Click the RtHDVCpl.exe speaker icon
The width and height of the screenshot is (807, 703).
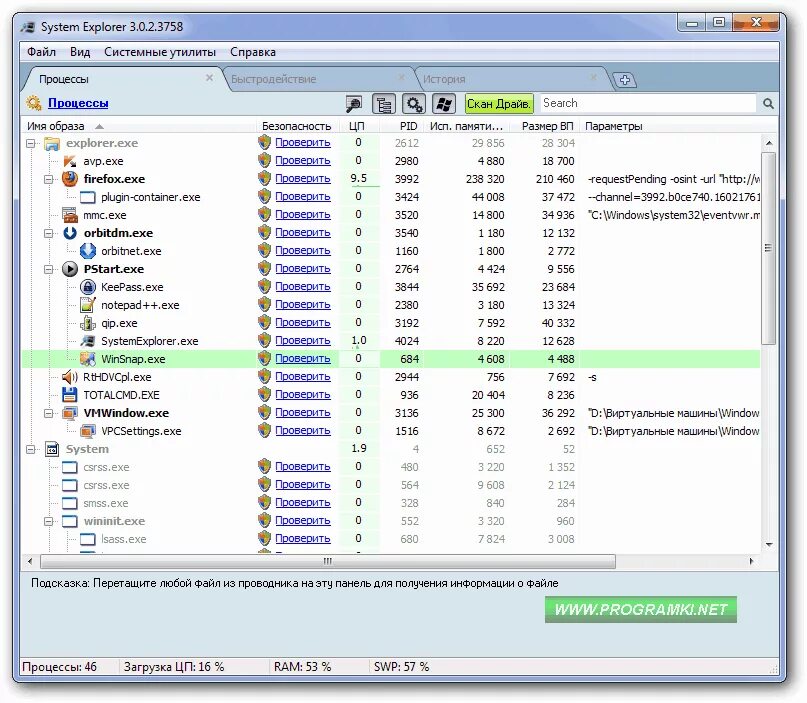tap(69, 377)
